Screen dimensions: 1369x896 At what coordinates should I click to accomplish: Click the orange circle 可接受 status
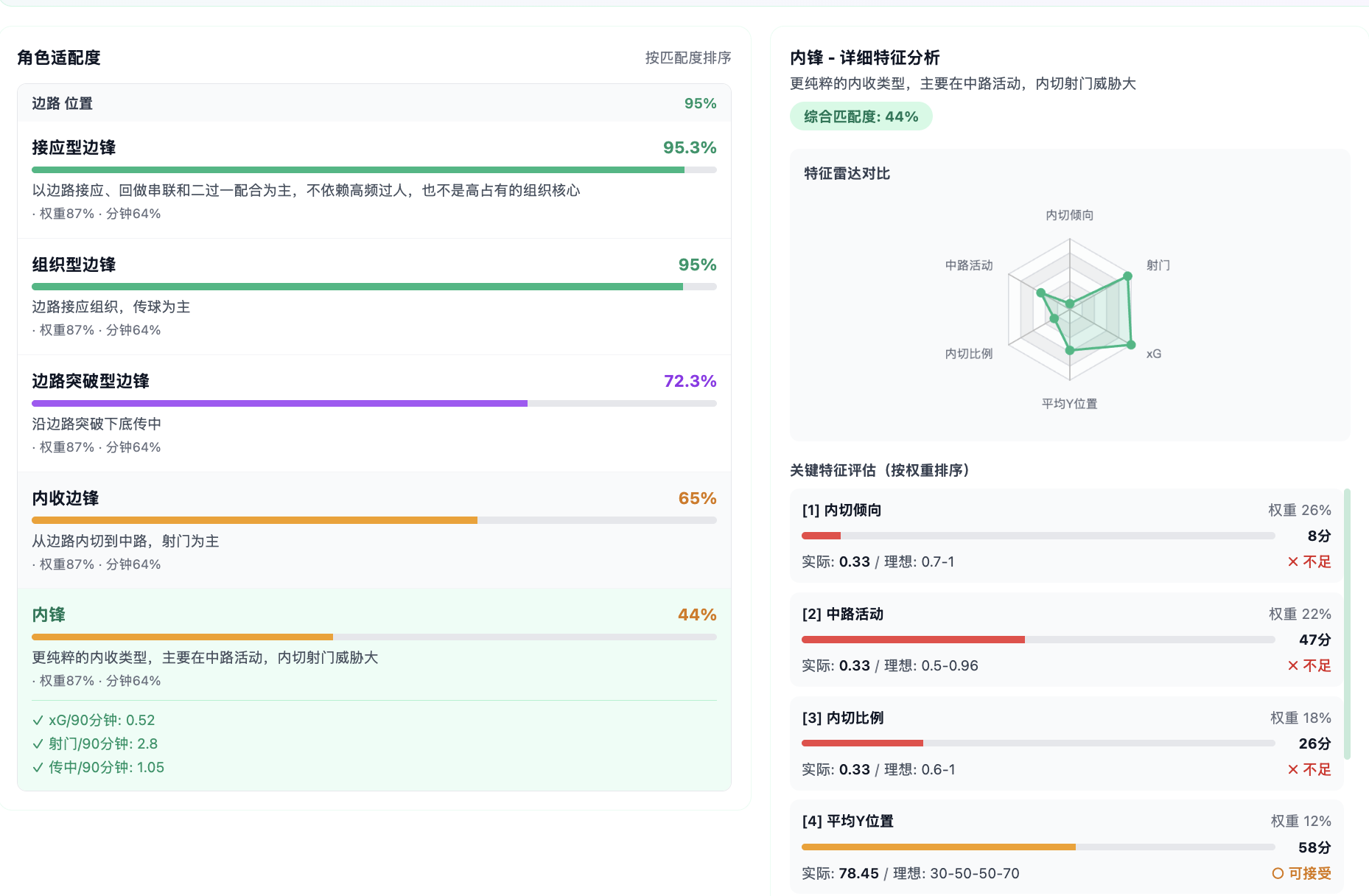(1302, 873)
